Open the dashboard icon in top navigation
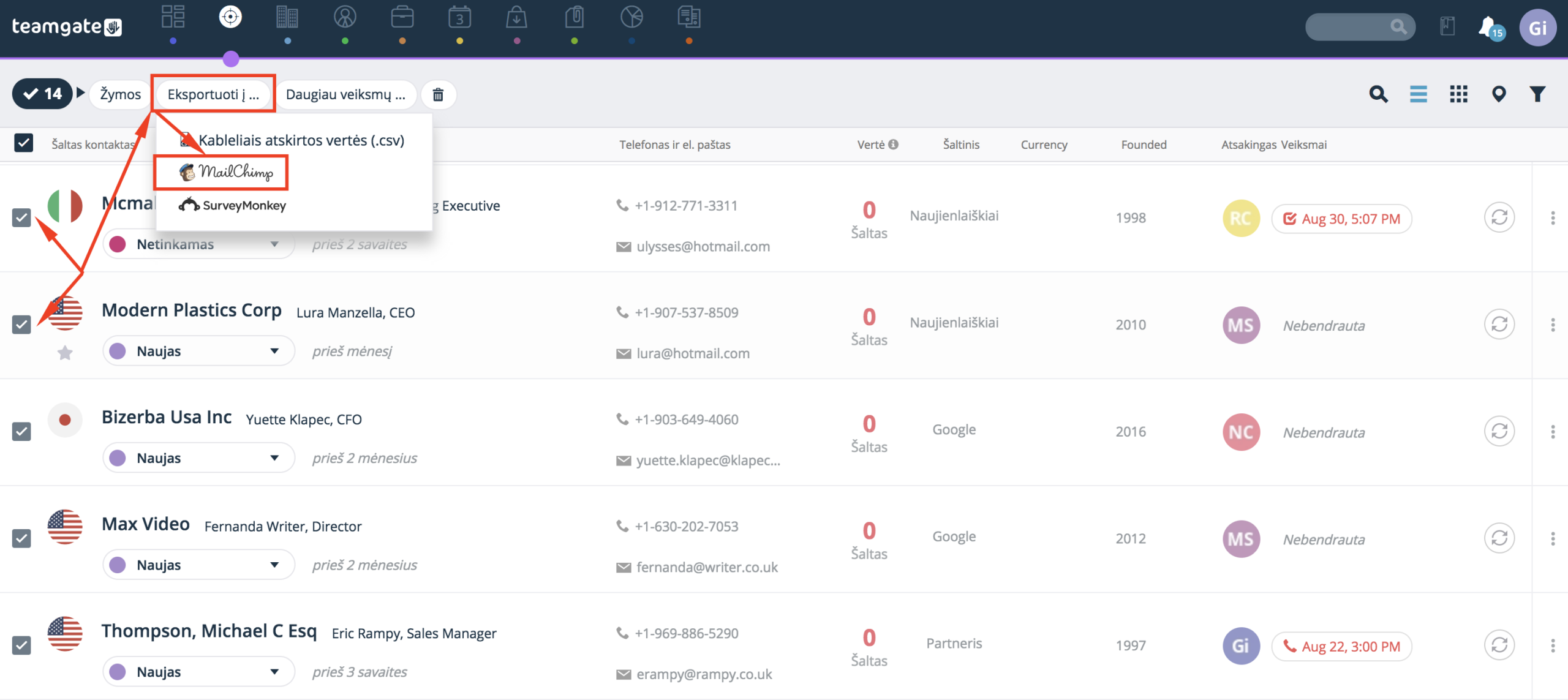1568x700 pixels. coord(173,17)
